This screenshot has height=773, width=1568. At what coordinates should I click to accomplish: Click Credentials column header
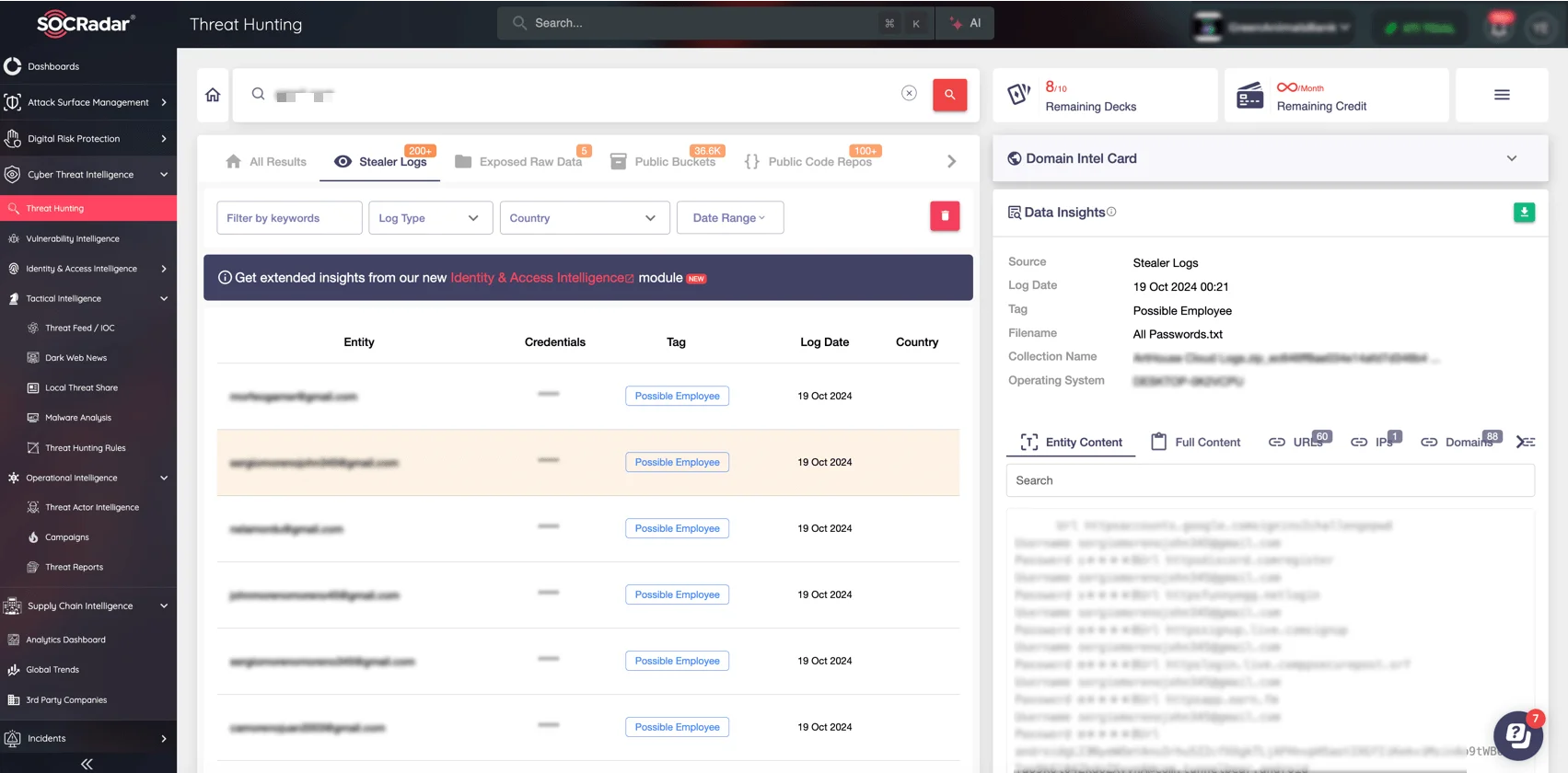(x=555, y=342)
